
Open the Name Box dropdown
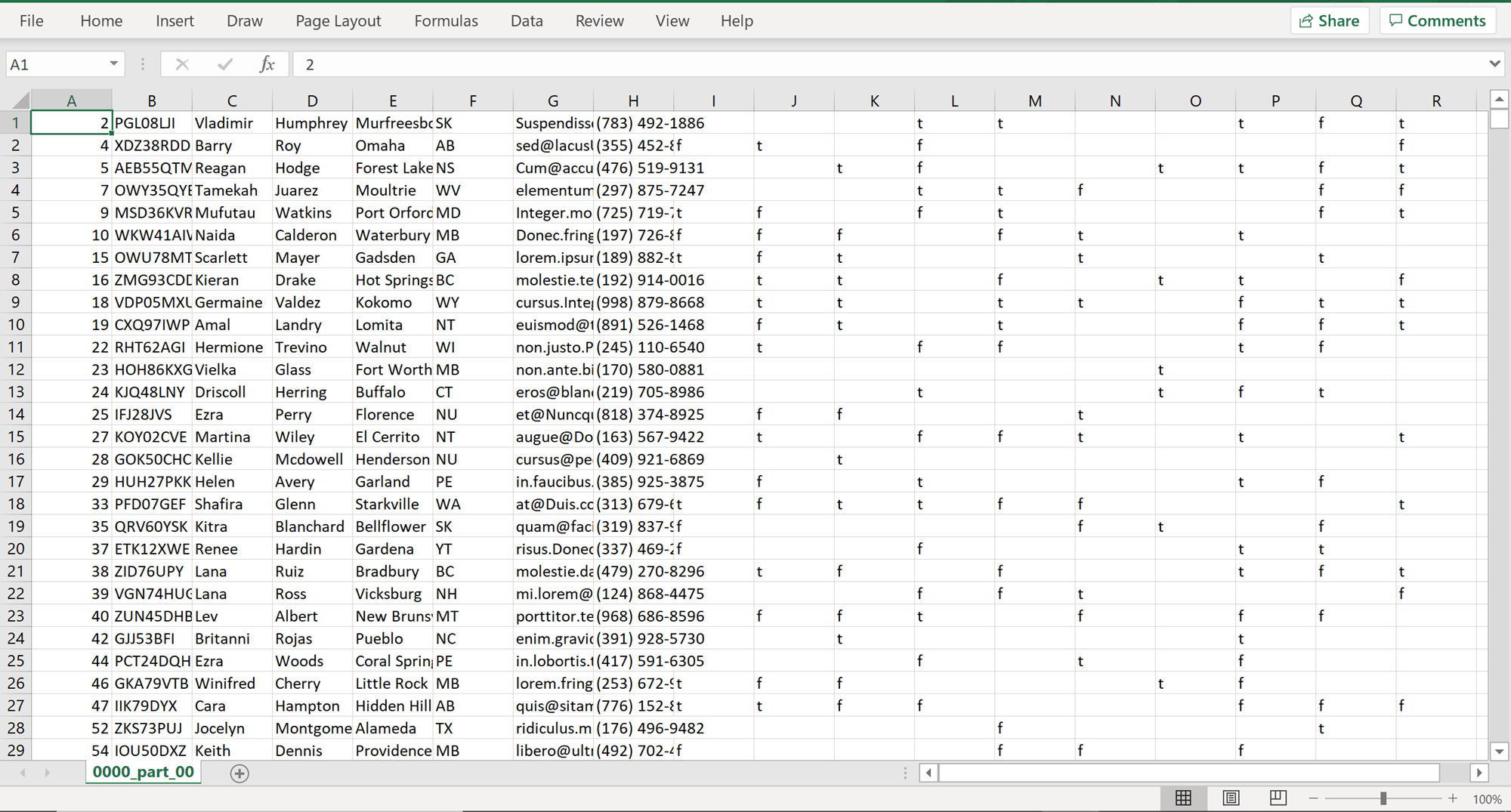[115, 64]
